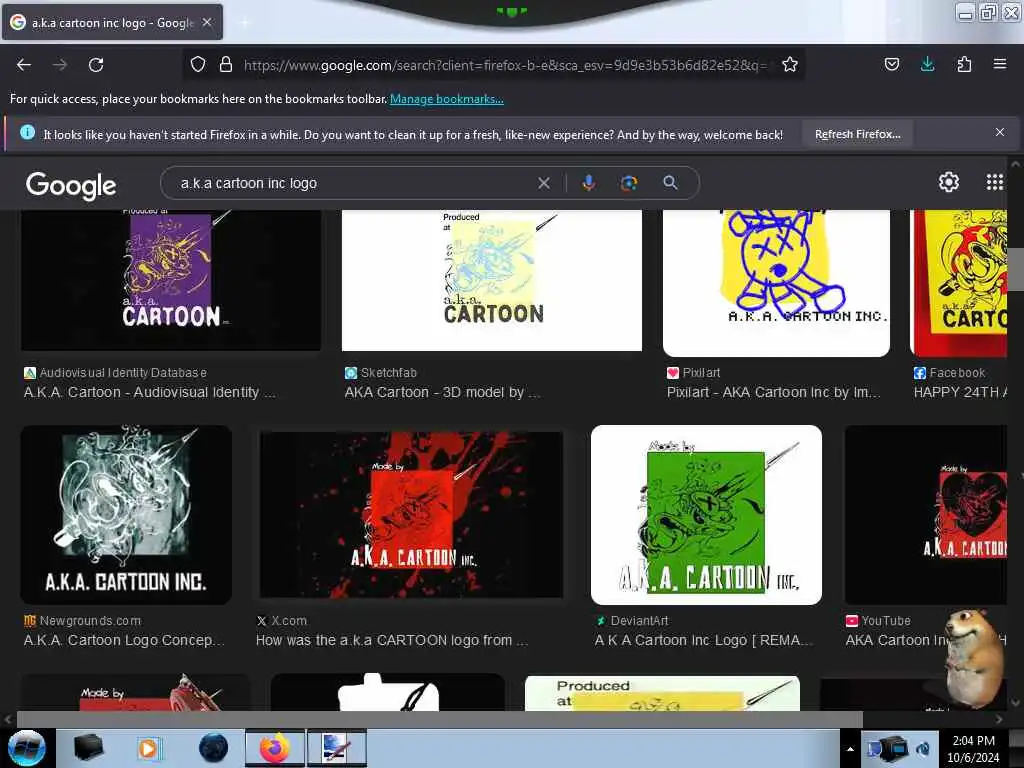The height and width of the screenshot is (768, 1024).
Task: Open the tracking protection shield icon
Action: click(x=198, y=64)
